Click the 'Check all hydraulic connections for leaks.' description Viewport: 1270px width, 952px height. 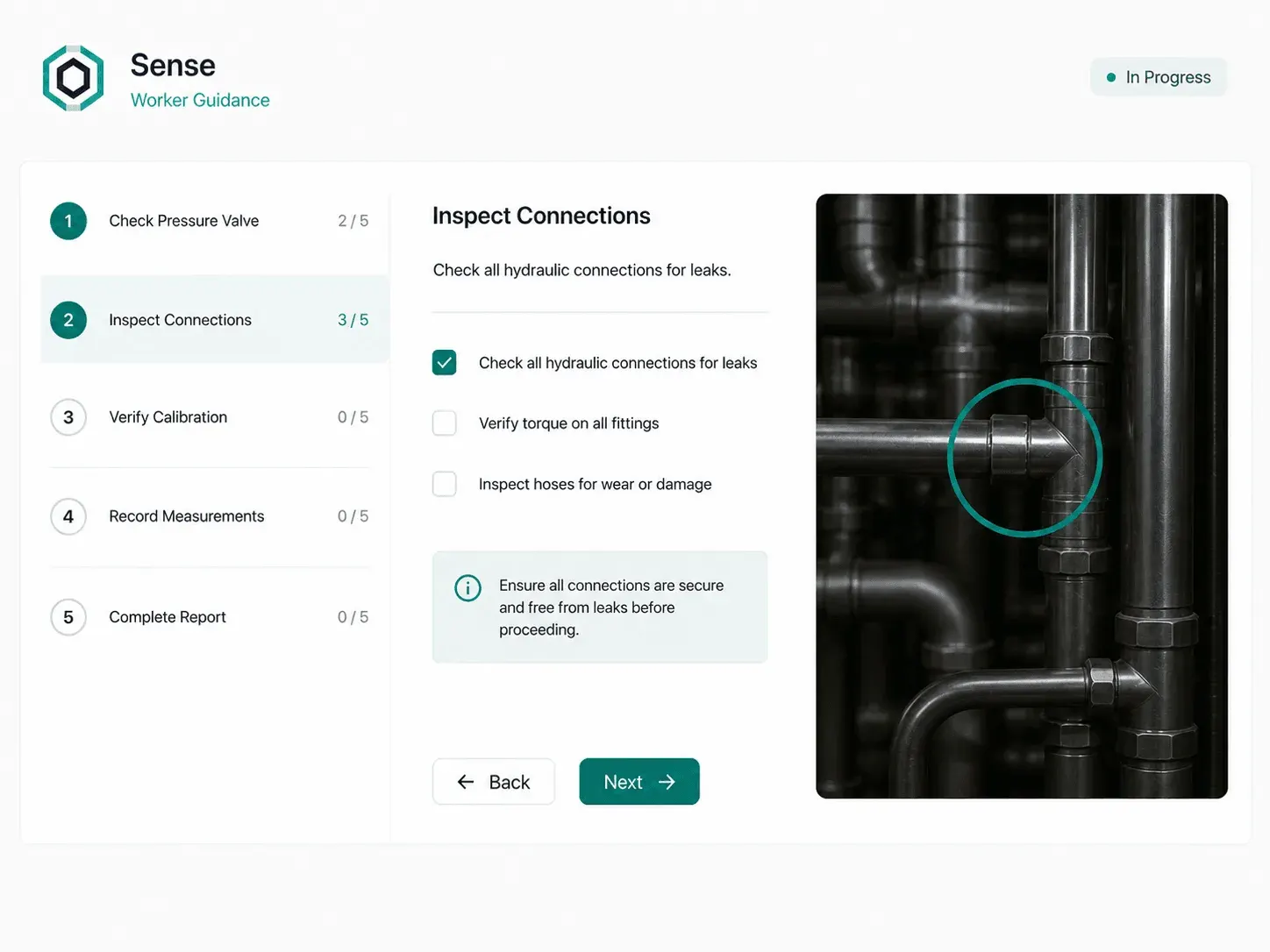[581, 270]
